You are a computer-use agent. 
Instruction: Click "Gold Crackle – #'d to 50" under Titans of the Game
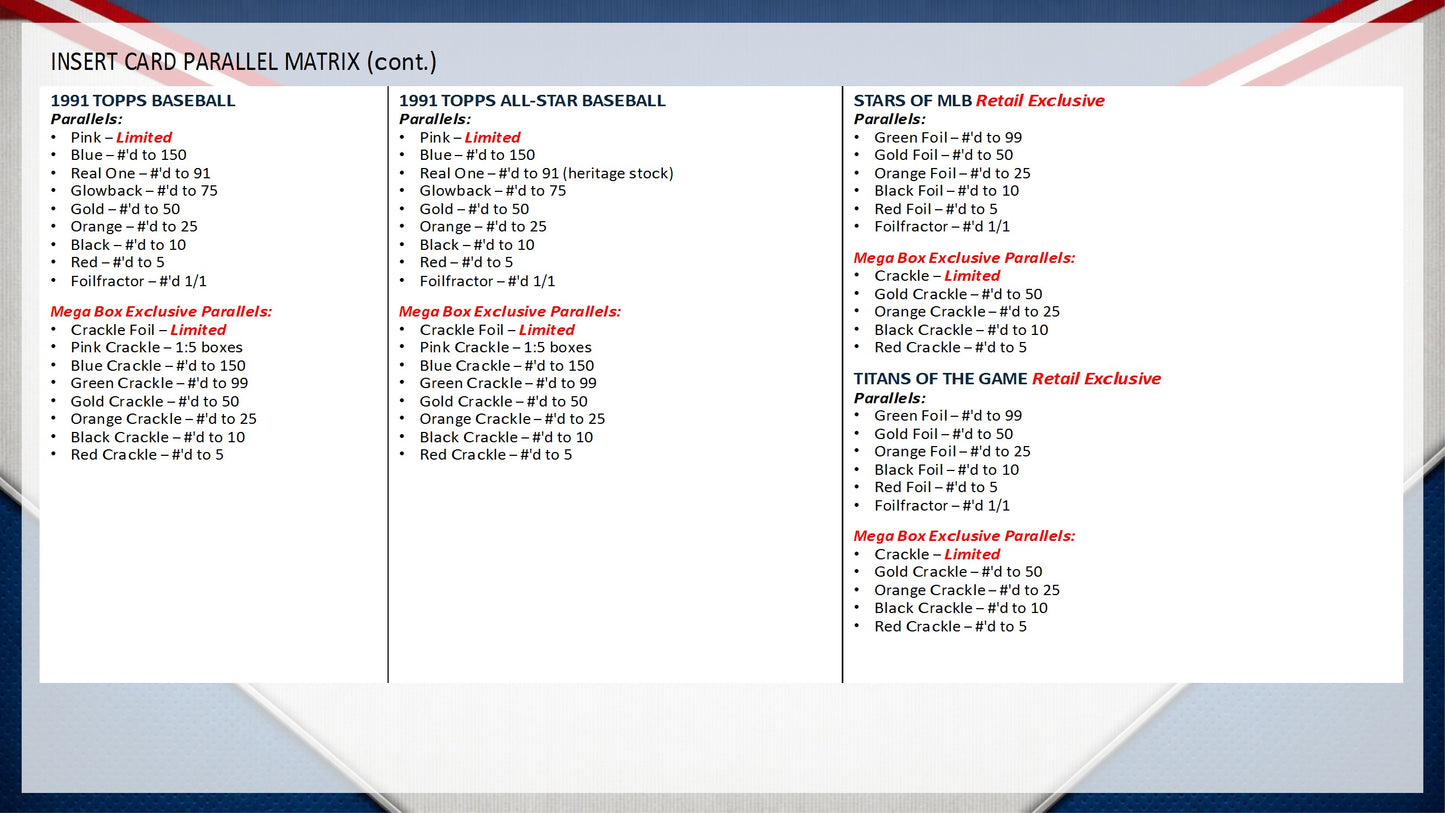point(959,572)
